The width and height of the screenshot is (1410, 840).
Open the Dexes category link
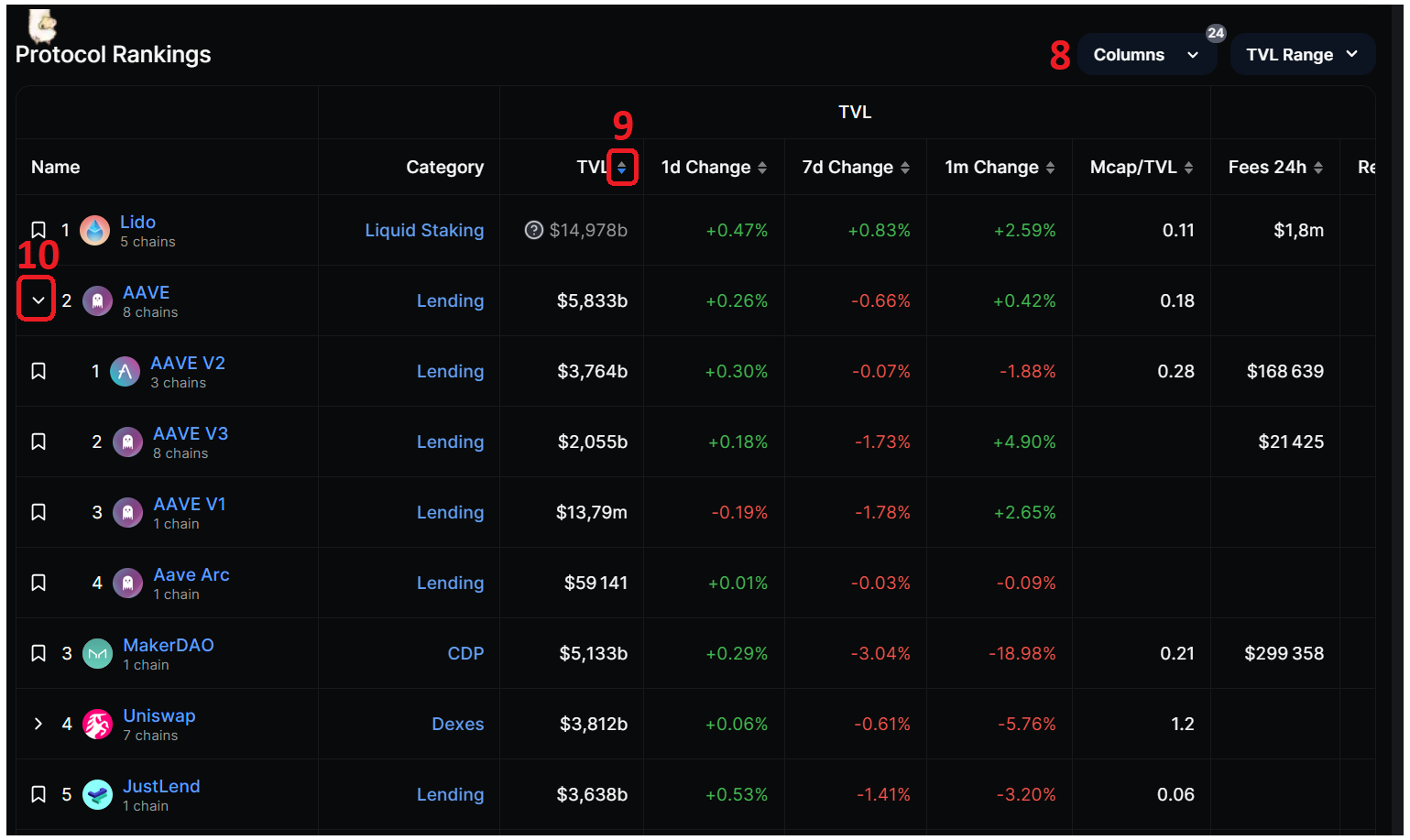pos(458,724)
